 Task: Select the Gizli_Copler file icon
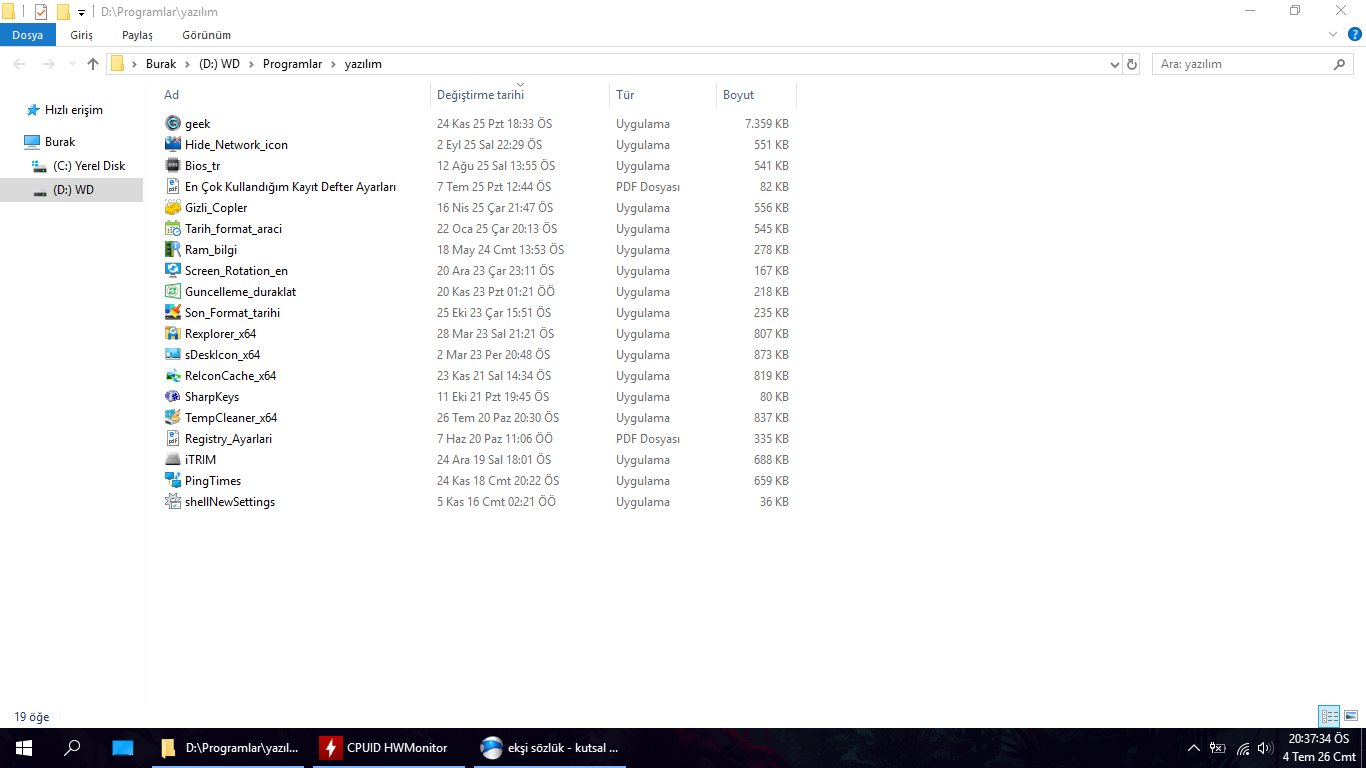(173, 208)
